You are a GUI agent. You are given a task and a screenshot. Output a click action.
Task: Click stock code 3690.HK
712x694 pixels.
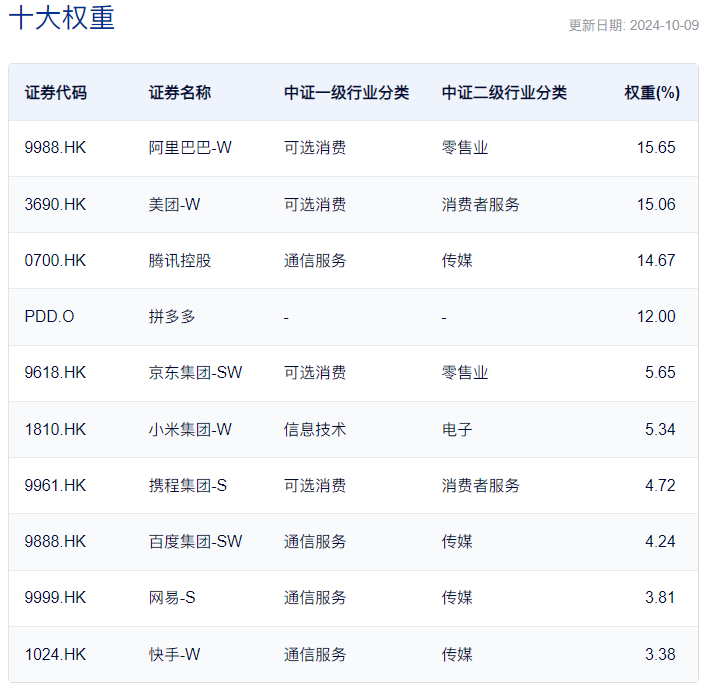point(55,204)
